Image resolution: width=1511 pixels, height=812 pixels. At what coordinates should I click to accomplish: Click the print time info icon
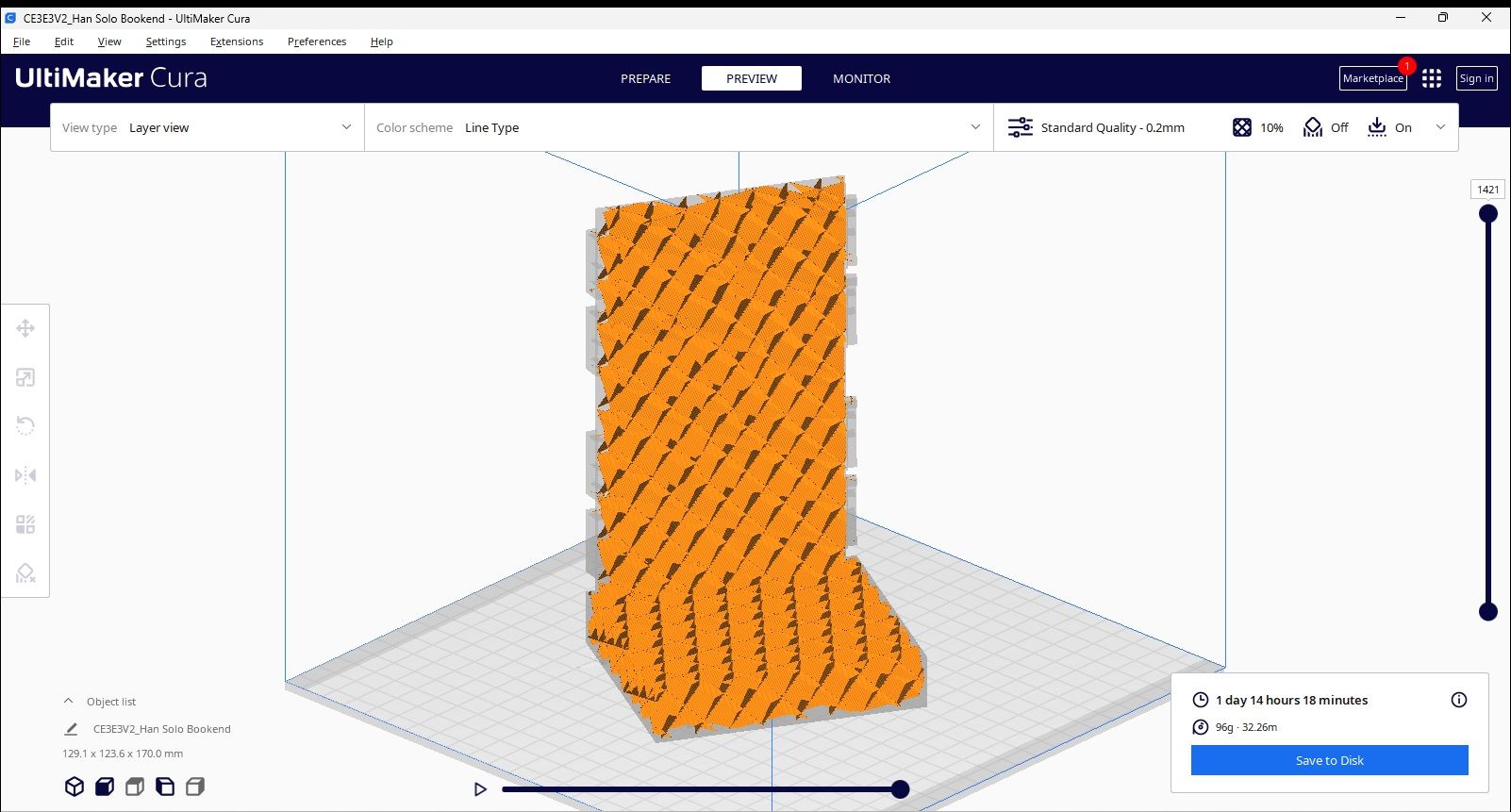click(x=1459, y=700)
